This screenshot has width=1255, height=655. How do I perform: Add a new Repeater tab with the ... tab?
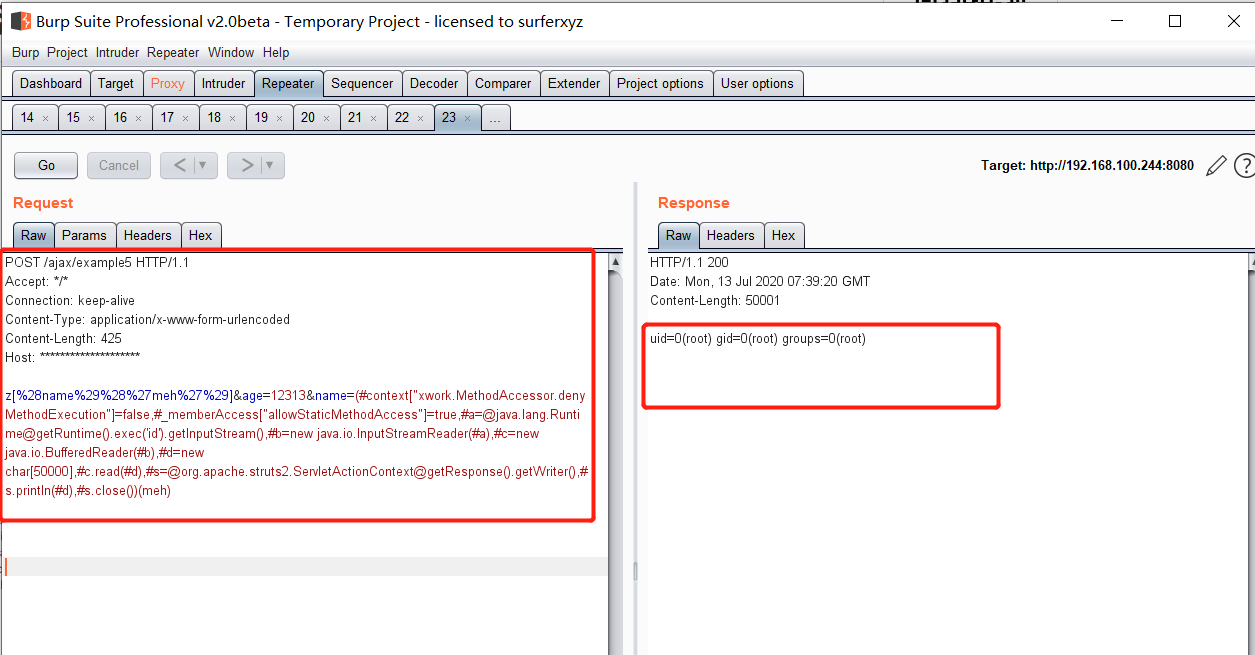(495, 118)
